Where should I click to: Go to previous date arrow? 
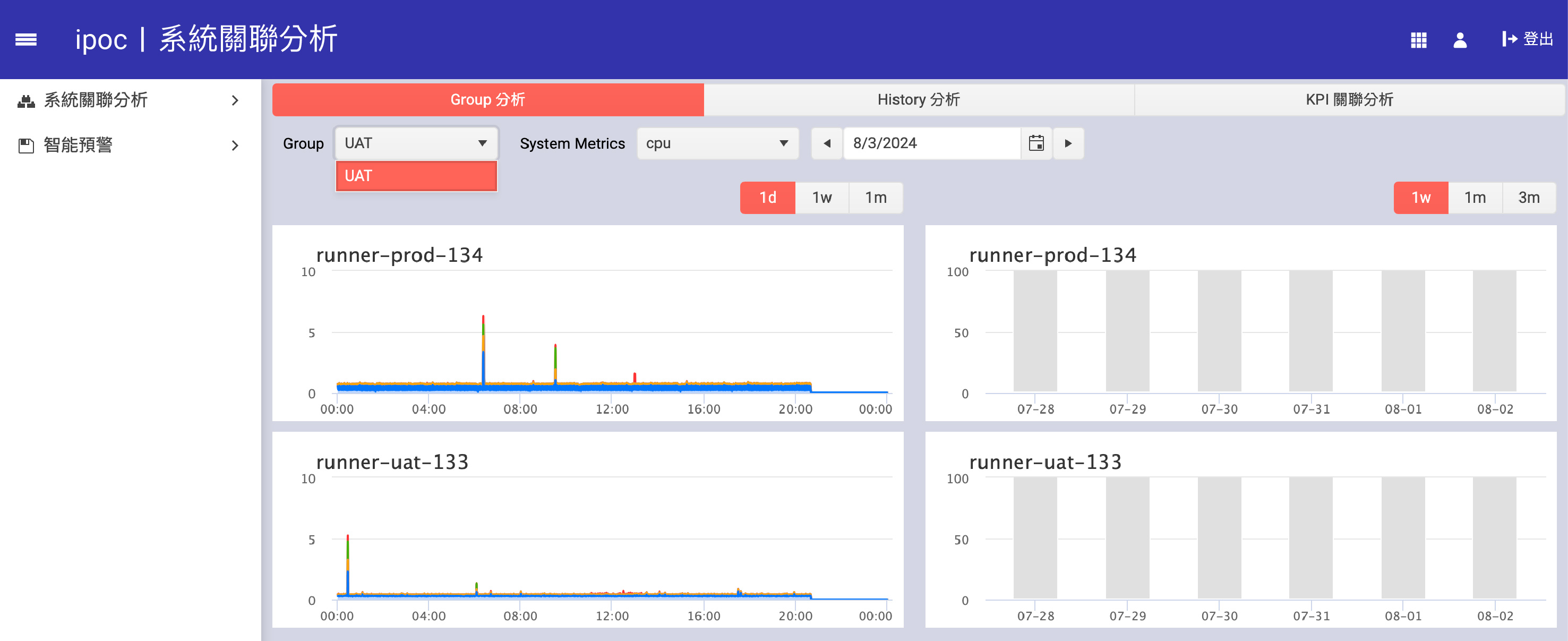tap(827, 143)
